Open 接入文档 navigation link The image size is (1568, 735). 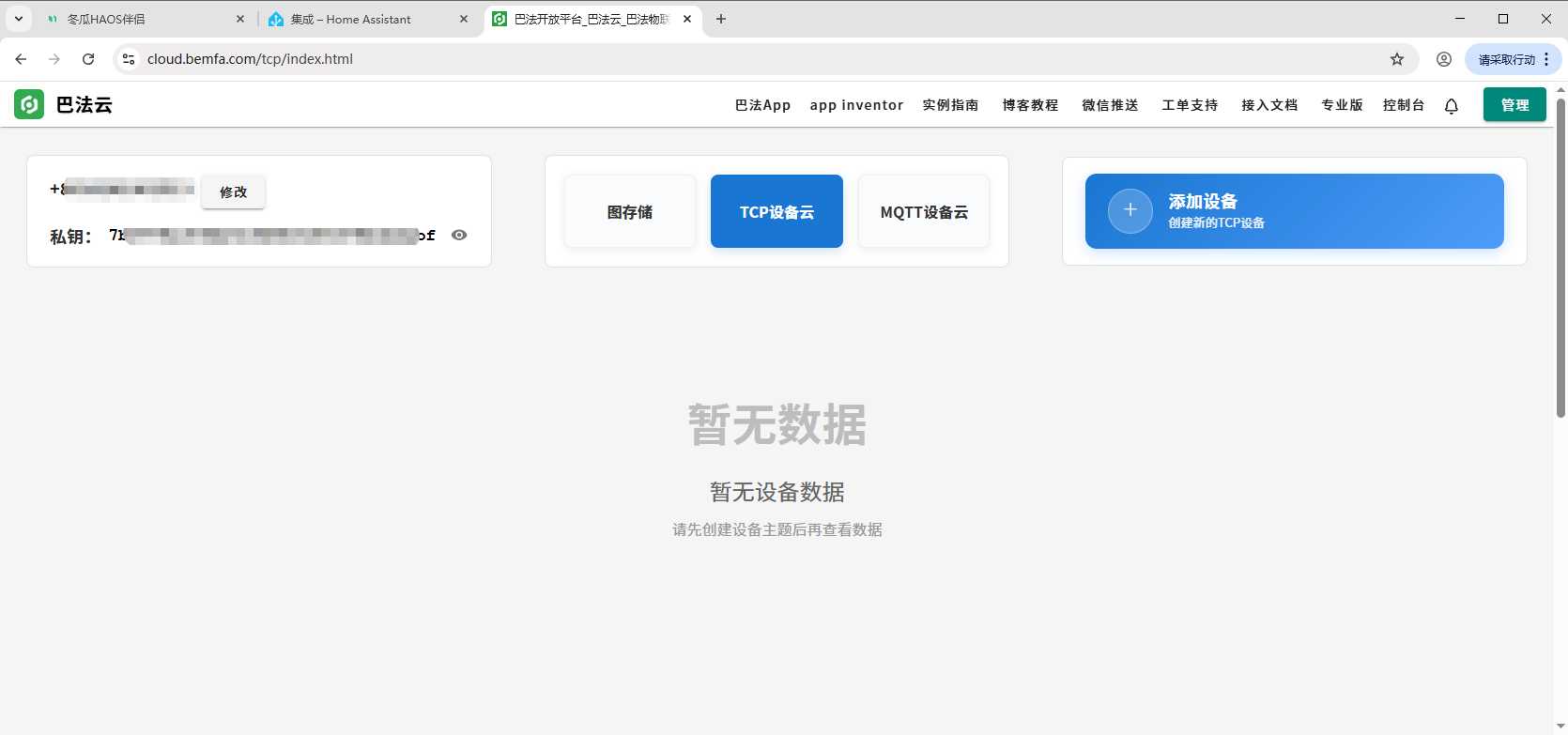pyautogui.click(x=1269, y=105)
